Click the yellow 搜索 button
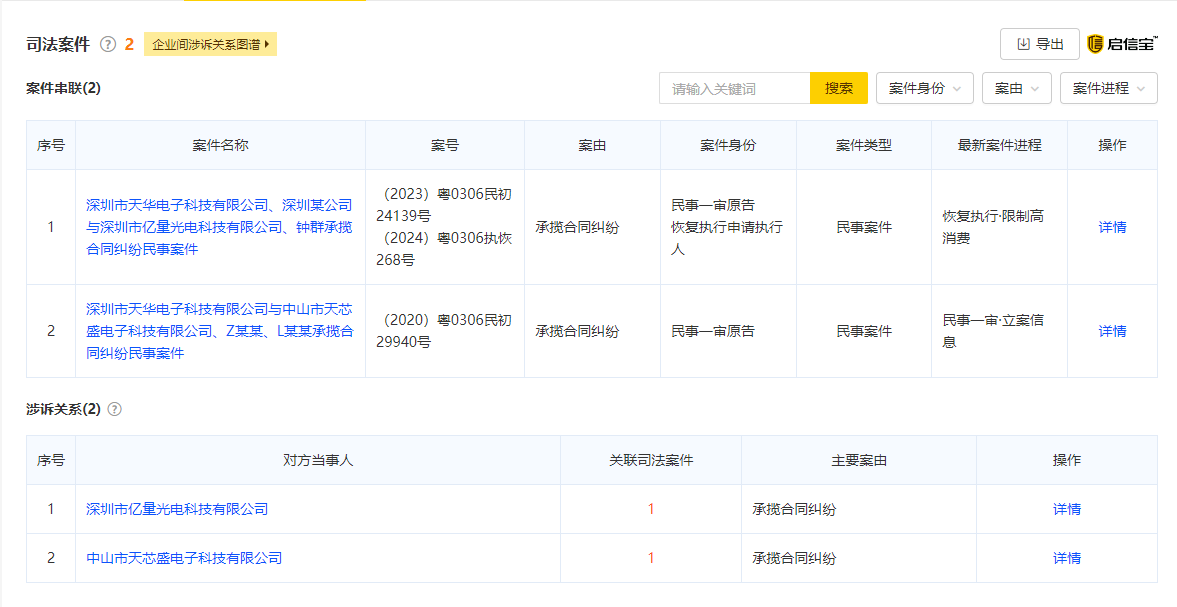This screenshot has width=1177, height=607. point(838,88)
